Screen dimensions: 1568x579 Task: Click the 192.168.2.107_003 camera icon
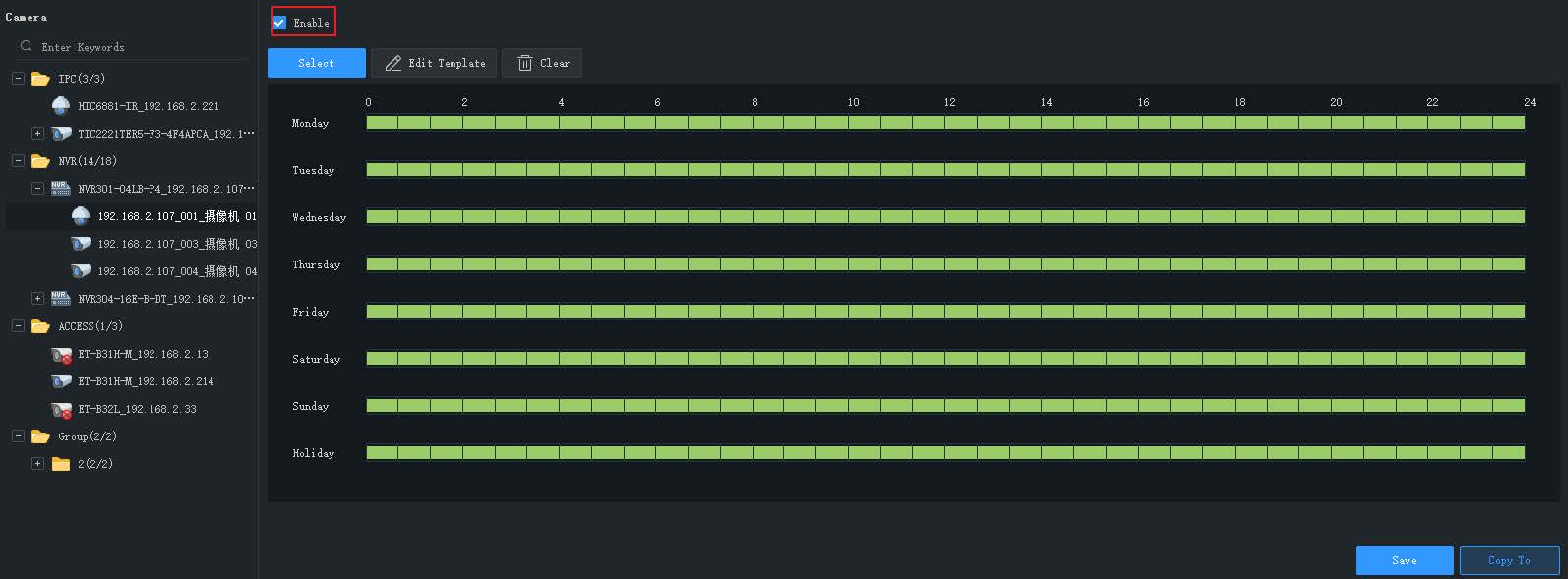pos(81,243)
